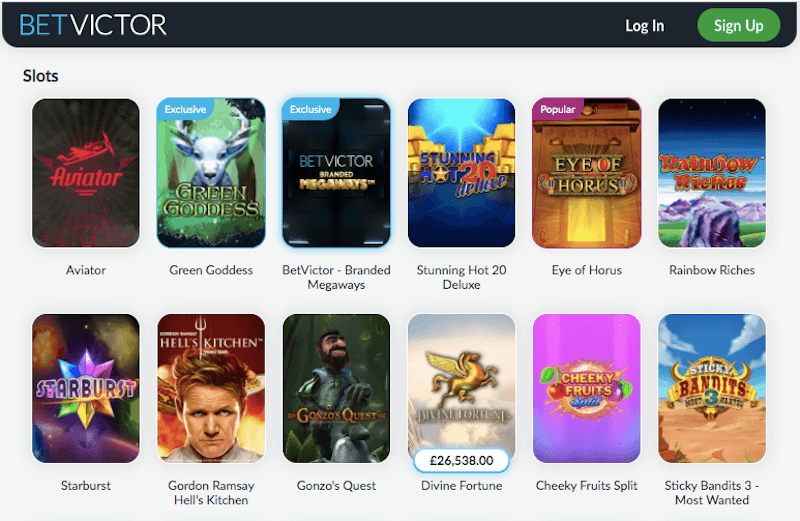Click the green Sign Up button
Screen dimensions: 800x521
pyautogui.click(x=738, y=25)
